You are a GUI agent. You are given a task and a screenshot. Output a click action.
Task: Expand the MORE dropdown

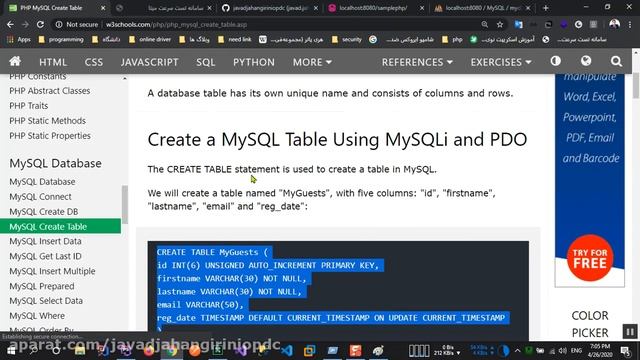(312, 62)
